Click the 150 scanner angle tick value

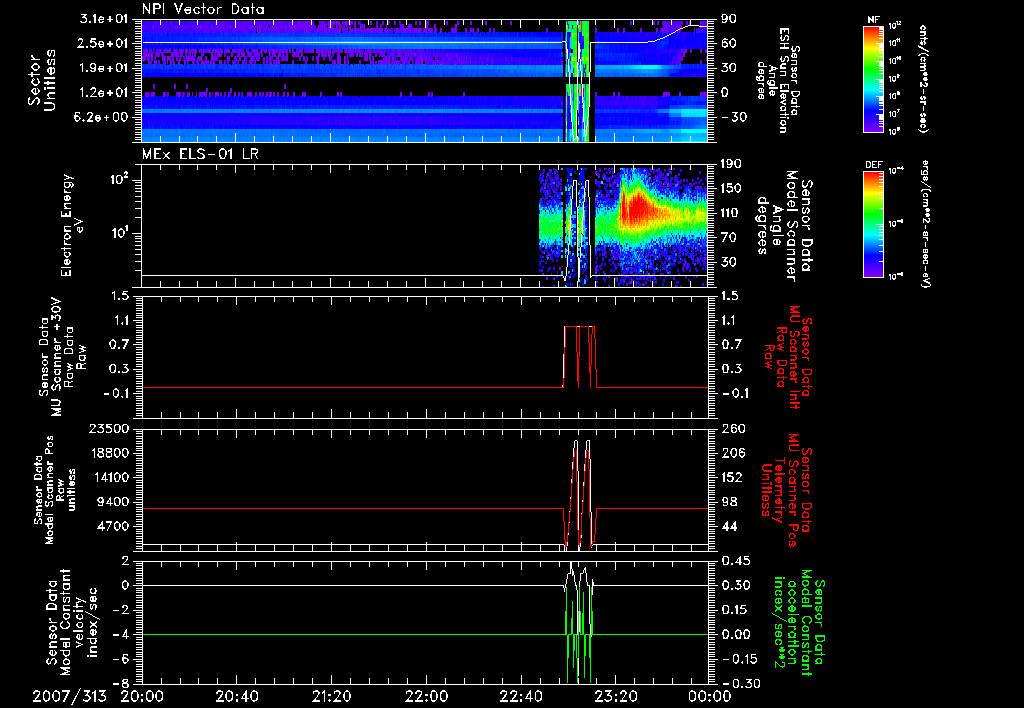pos(731,189)
